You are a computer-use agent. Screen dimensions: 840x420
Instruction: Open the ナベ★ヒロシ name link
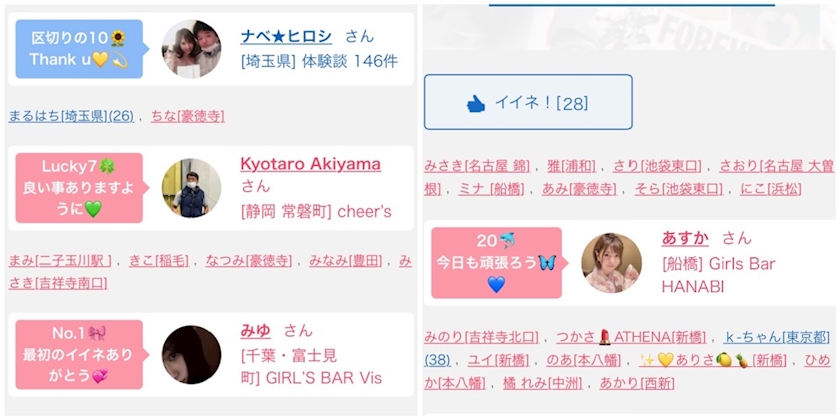(x=286, y=36)
